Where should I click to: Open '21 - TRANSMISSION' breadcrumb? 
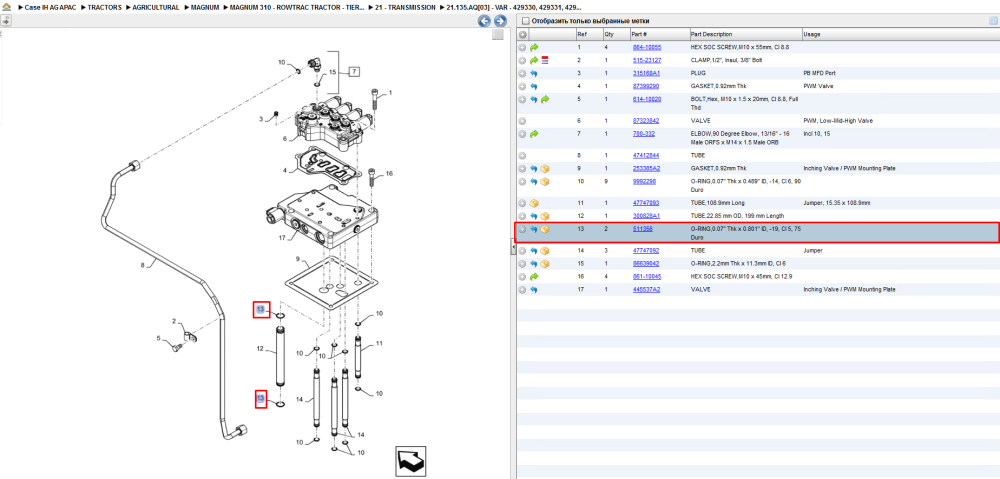tap(406, 8)
